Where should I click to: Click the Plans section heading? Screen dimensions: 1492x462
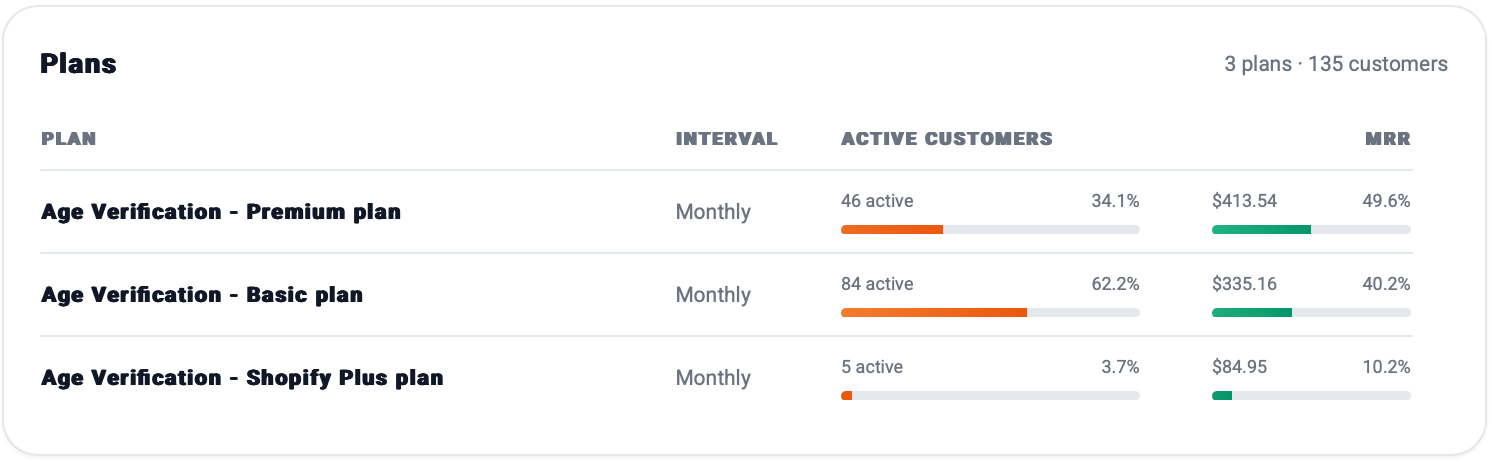pyautogui.click(x=78, y=64)
